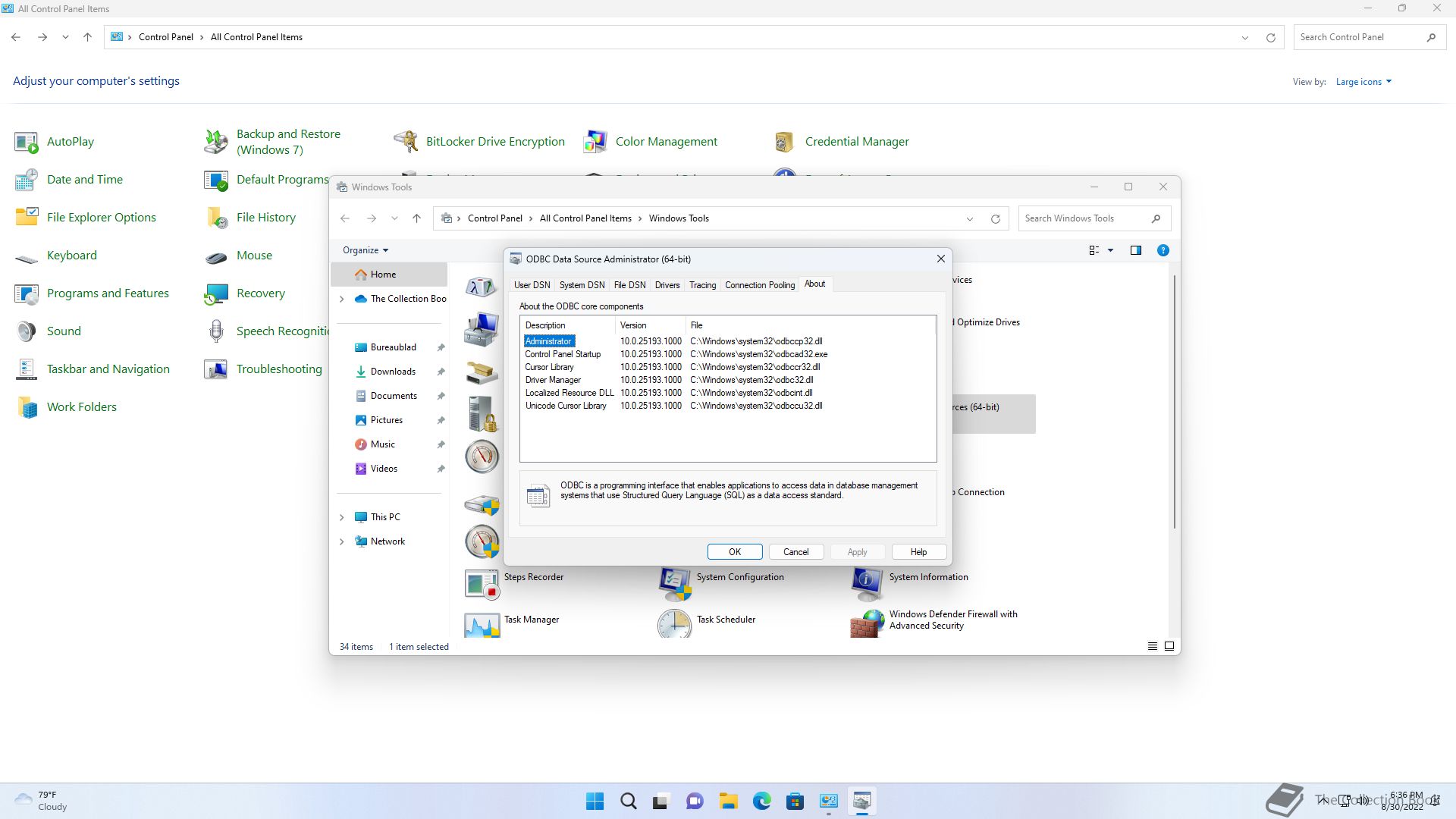Open Credential Manager safe icon
Screen dimensions: 1456x819
pos(784,142)
